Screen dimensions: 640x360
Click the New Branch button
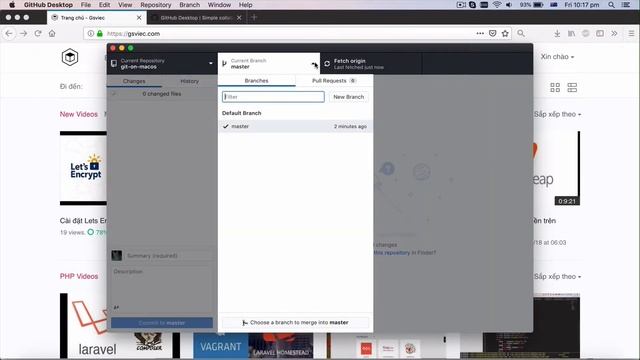(x=349, y=97)
